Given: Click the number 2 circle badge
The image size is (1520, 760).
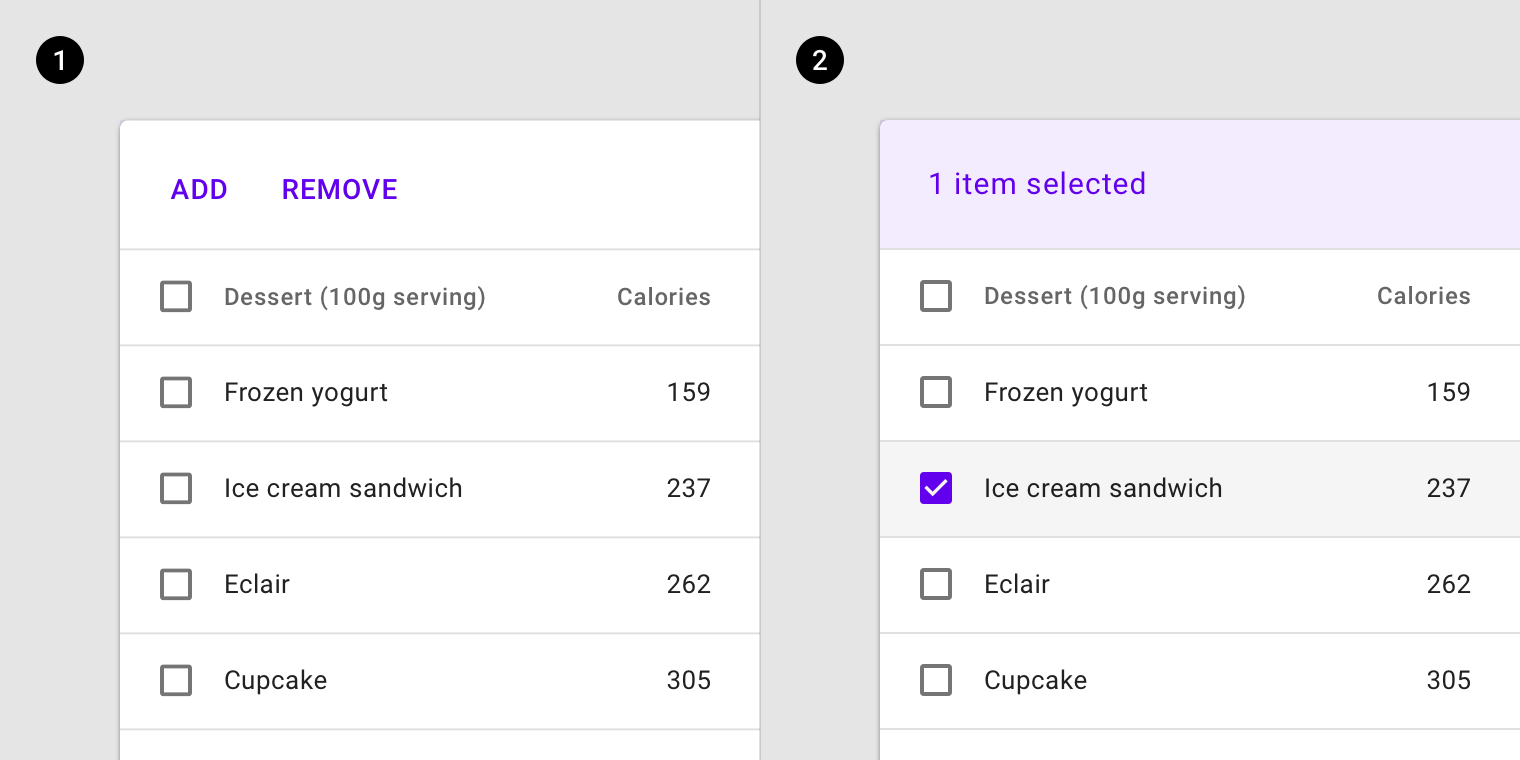Looking at the screenshot, I should (820, 61).
